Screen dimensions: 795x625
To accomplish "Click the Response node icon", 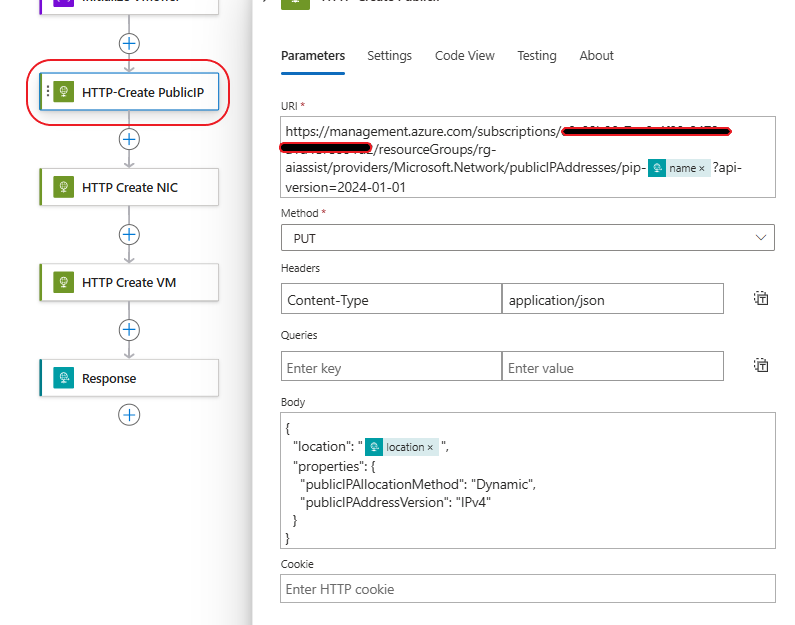I will click(x=64, y=378).
